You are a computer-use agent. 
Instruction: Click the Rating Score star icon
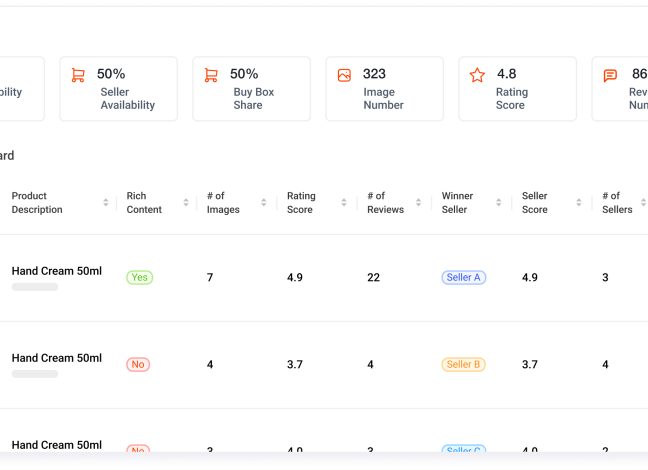tap(477, 75)
